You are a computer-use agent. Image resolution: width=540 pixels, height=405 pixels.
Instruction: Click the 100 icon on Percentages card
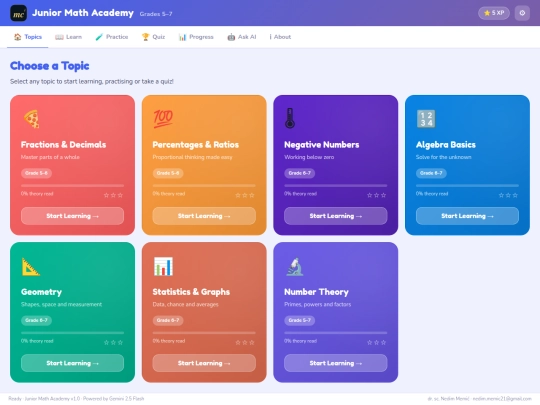(x=163, y=119)
